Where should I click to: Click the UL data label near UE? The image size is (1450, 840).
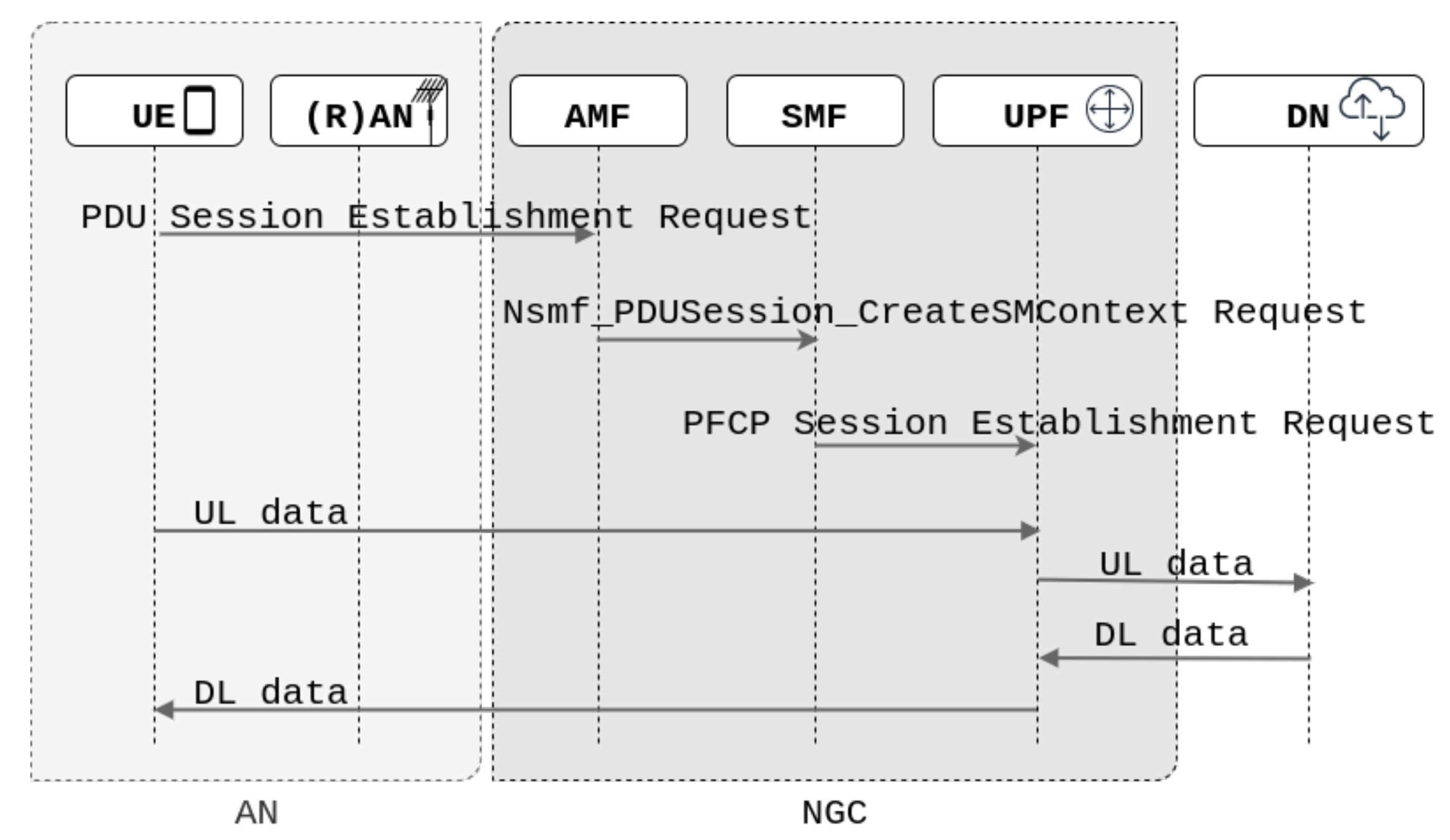pyautogui.click(x=271, y=513)
